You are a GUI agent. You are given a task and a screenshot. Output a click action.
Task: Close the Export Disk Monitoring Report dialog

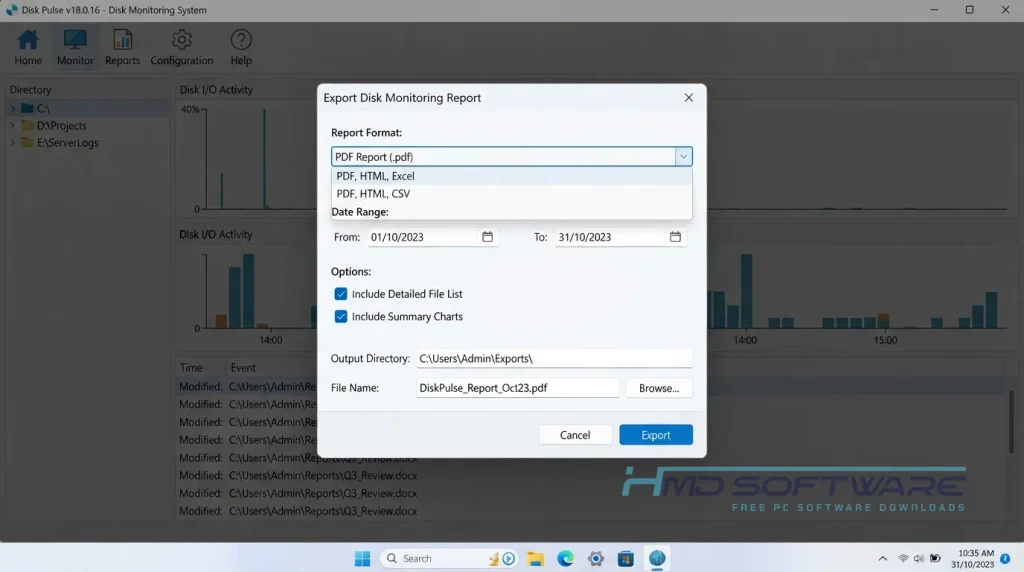point(688,97)
